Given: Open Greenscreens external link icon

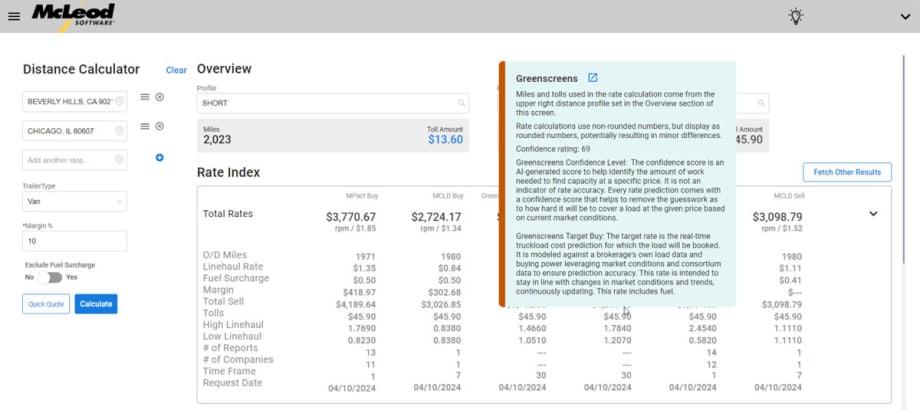Looking at the screenshot, I should pyautogui.click(x=593, y=77).
